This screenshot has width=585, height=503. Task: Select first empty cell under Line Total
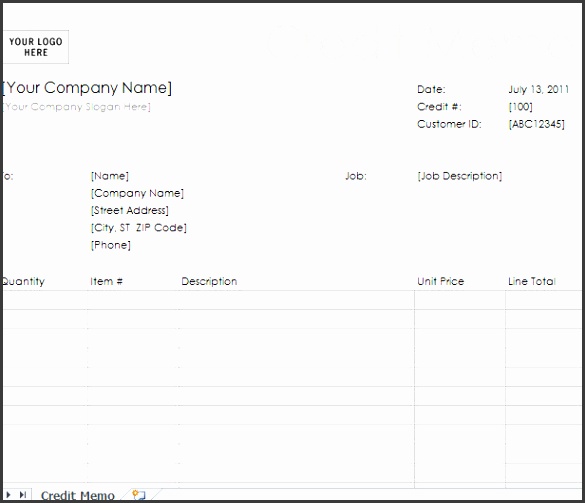click(x=543, y=300)
